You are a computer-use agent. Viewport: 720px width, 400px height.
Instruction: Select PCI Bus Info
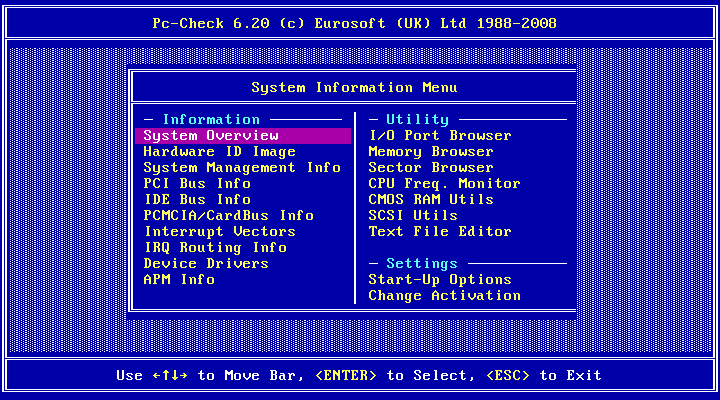pyautogui.click(x=197, y=184)
